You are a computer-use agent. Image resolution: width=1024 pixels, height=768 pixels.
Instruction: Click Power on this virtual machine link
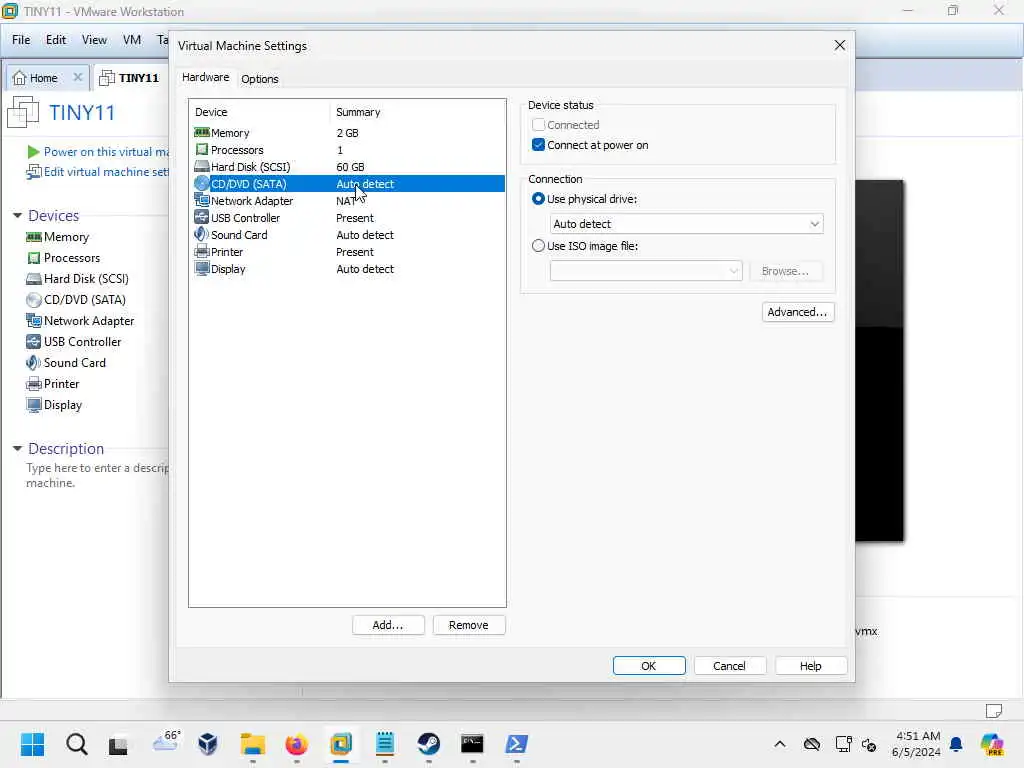tap(106, 152)
